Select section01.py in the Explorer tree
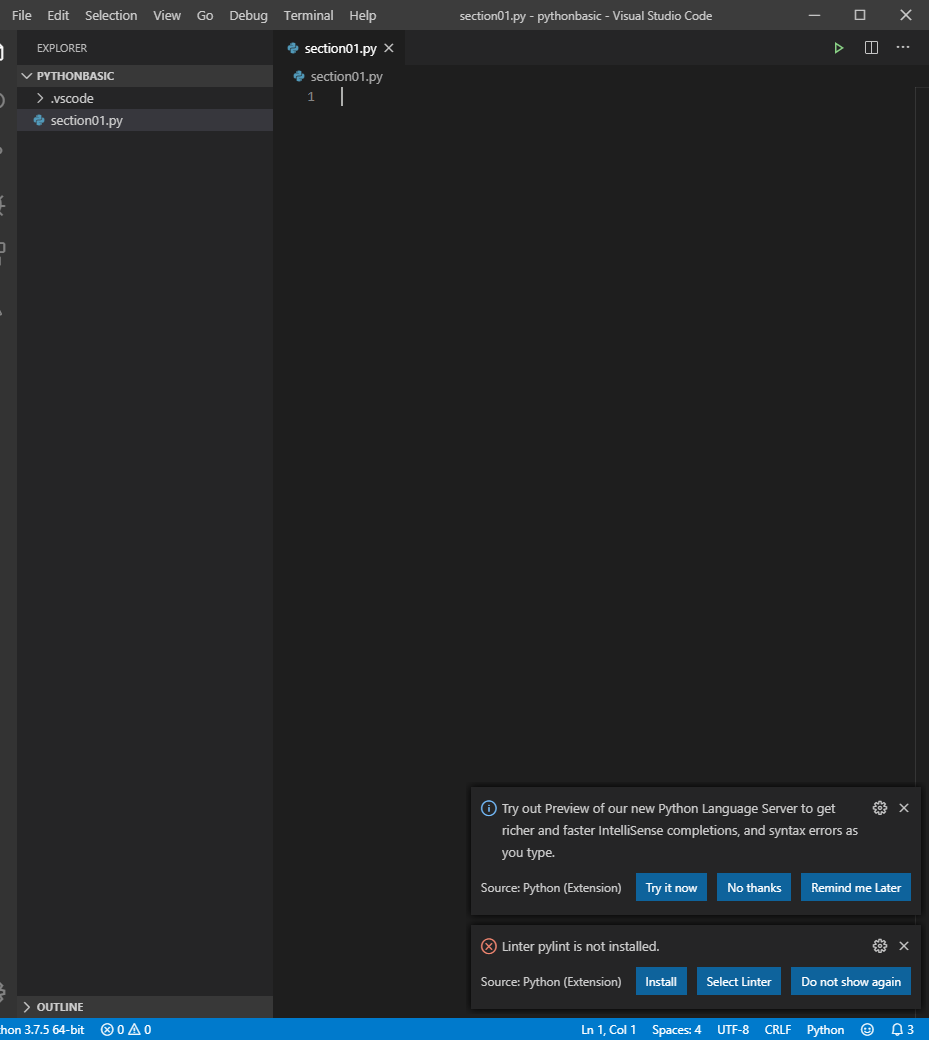Image resolution: width=929 pixels, height=1040 pixels. (145, 120)
